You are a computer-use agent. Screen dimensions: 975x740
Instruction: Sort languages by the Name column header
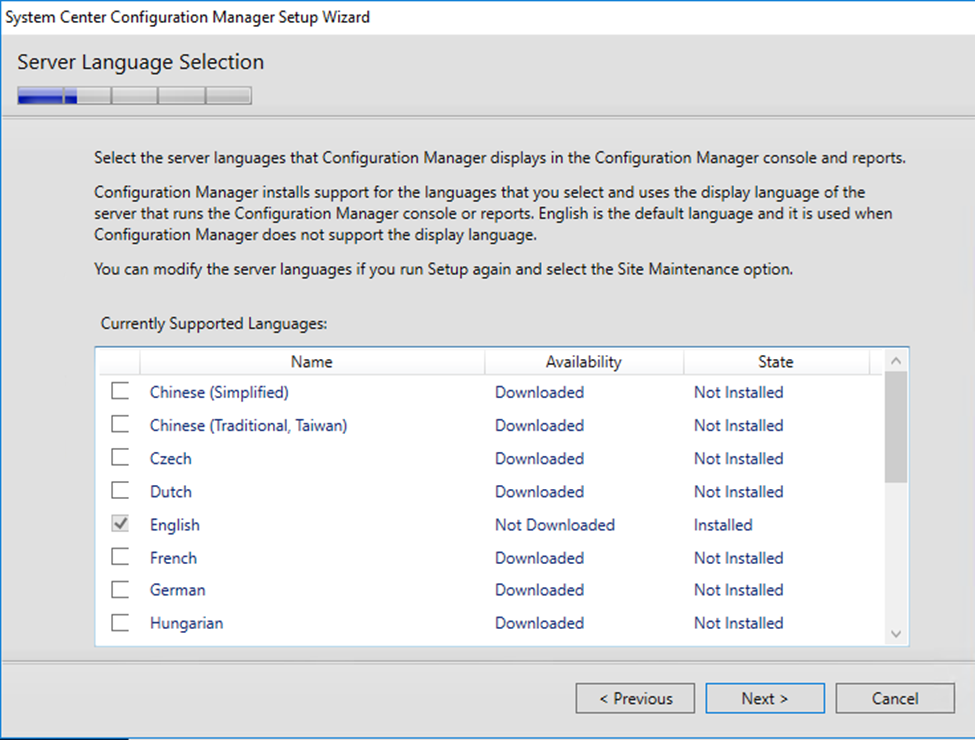[x=312, y=362]
